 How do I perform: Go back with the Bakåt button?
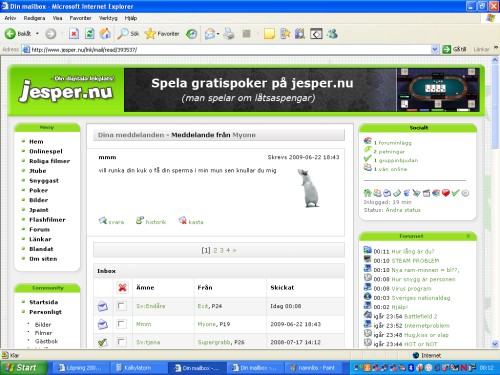pyautogui.click(x=18, y=34)
